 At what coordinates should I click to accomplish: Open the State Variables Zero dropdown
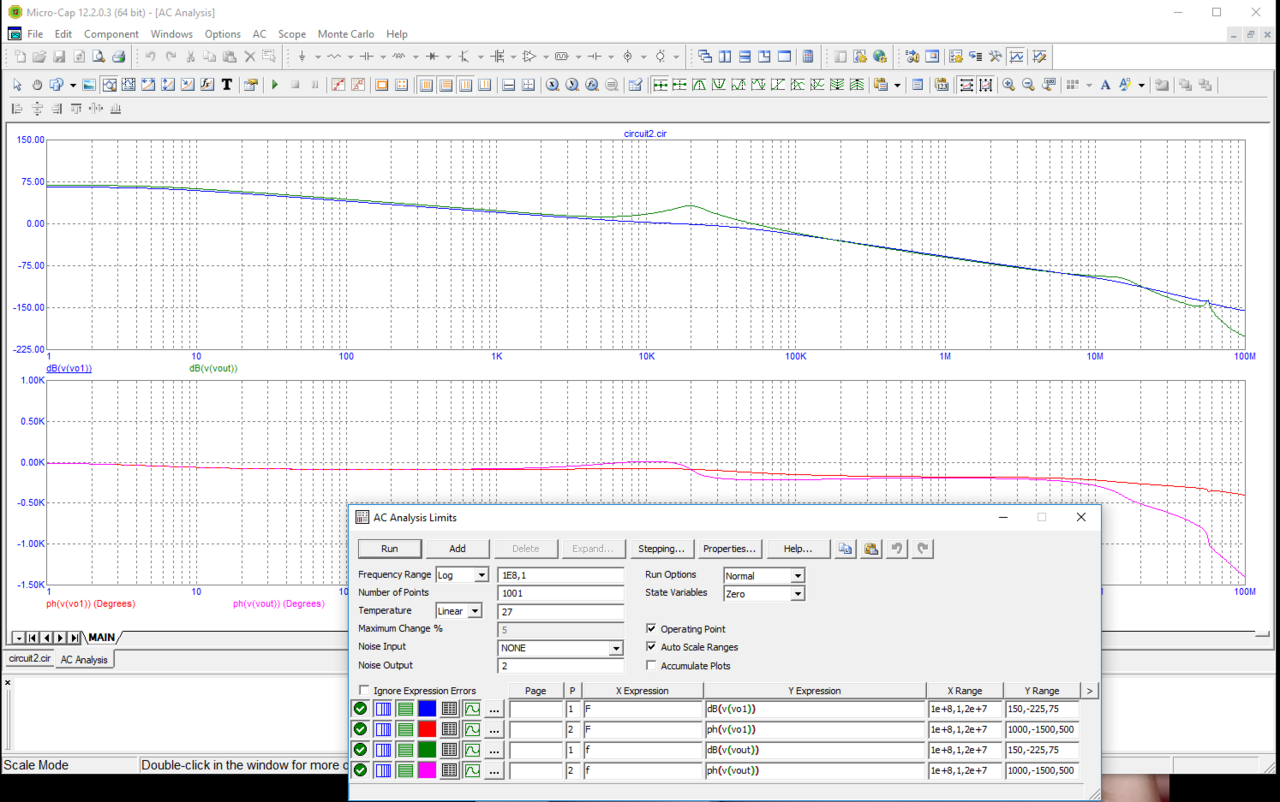click(797, 594)
